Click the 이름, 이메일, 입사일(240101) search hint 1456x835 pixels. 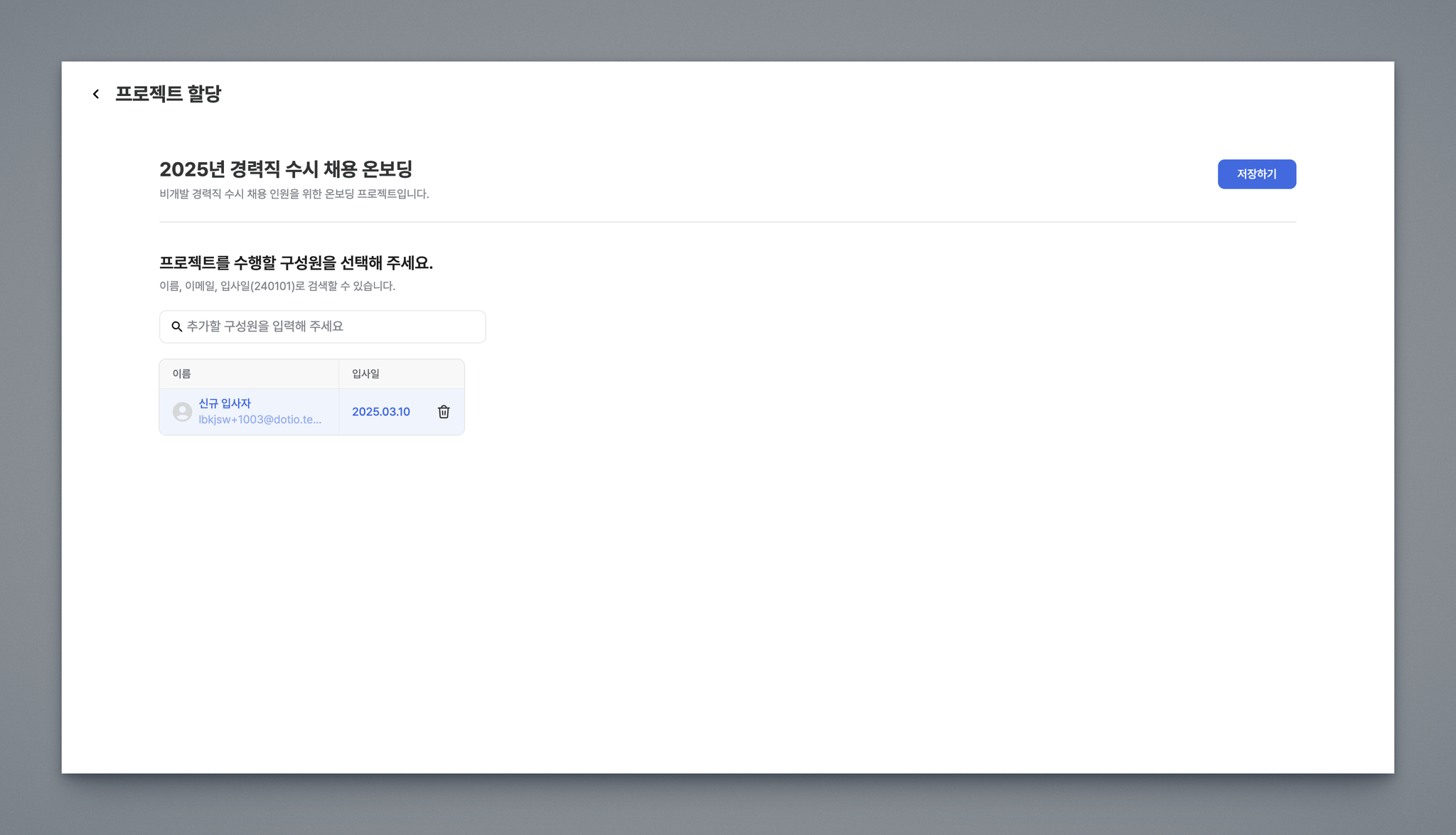(277, 286)
